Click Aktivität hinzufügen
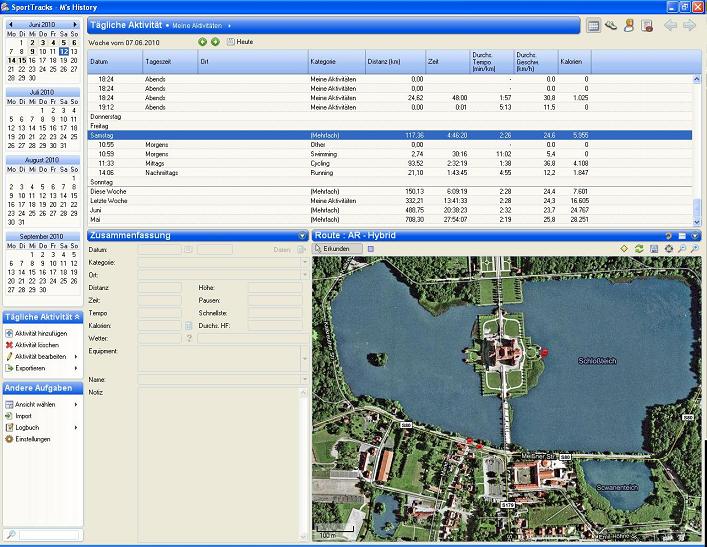Image resolution: width=707 pixels, height=547 pixels. (x=40, y=332)
